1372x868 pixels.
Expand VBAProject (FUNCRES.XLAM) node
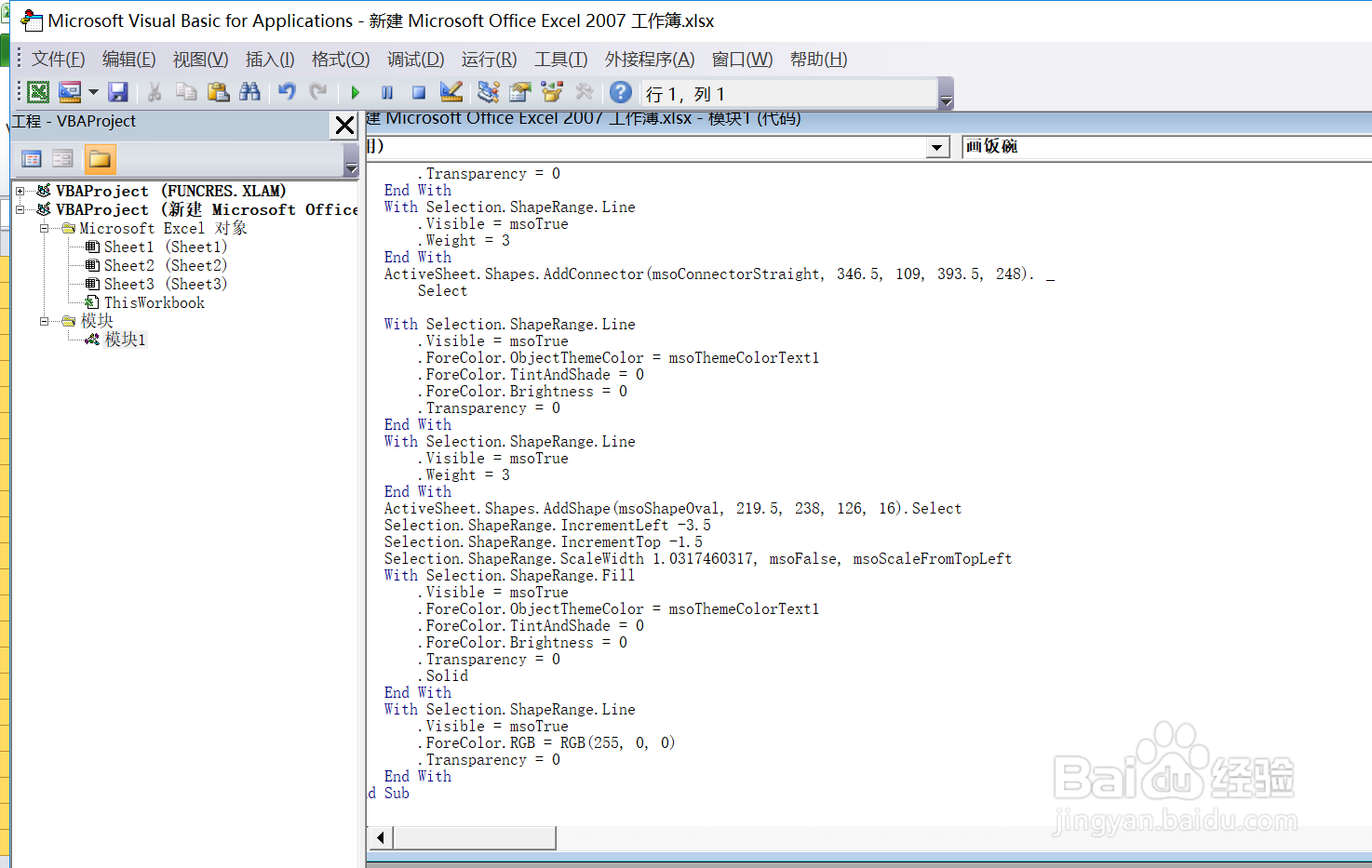20,191
